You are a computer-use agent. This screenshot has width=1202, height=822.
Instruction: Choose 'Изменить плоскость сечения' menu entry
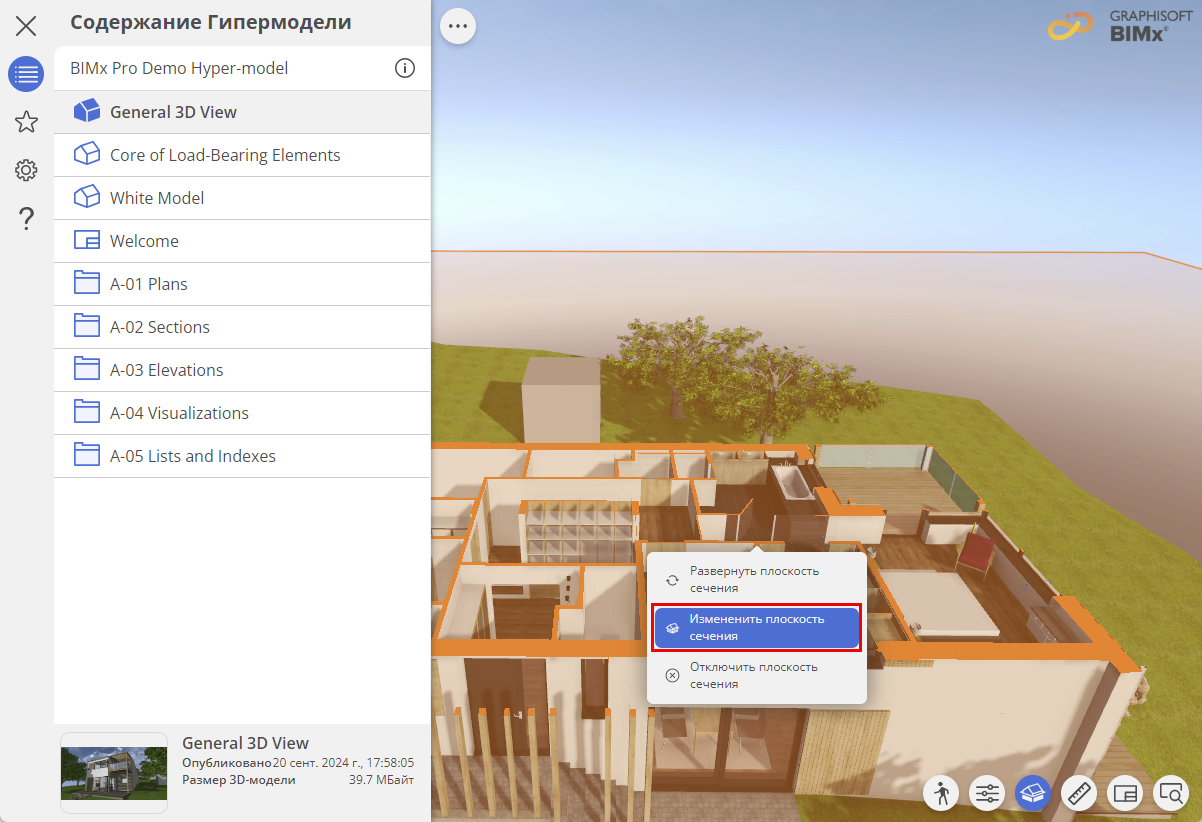click(756, 627)
